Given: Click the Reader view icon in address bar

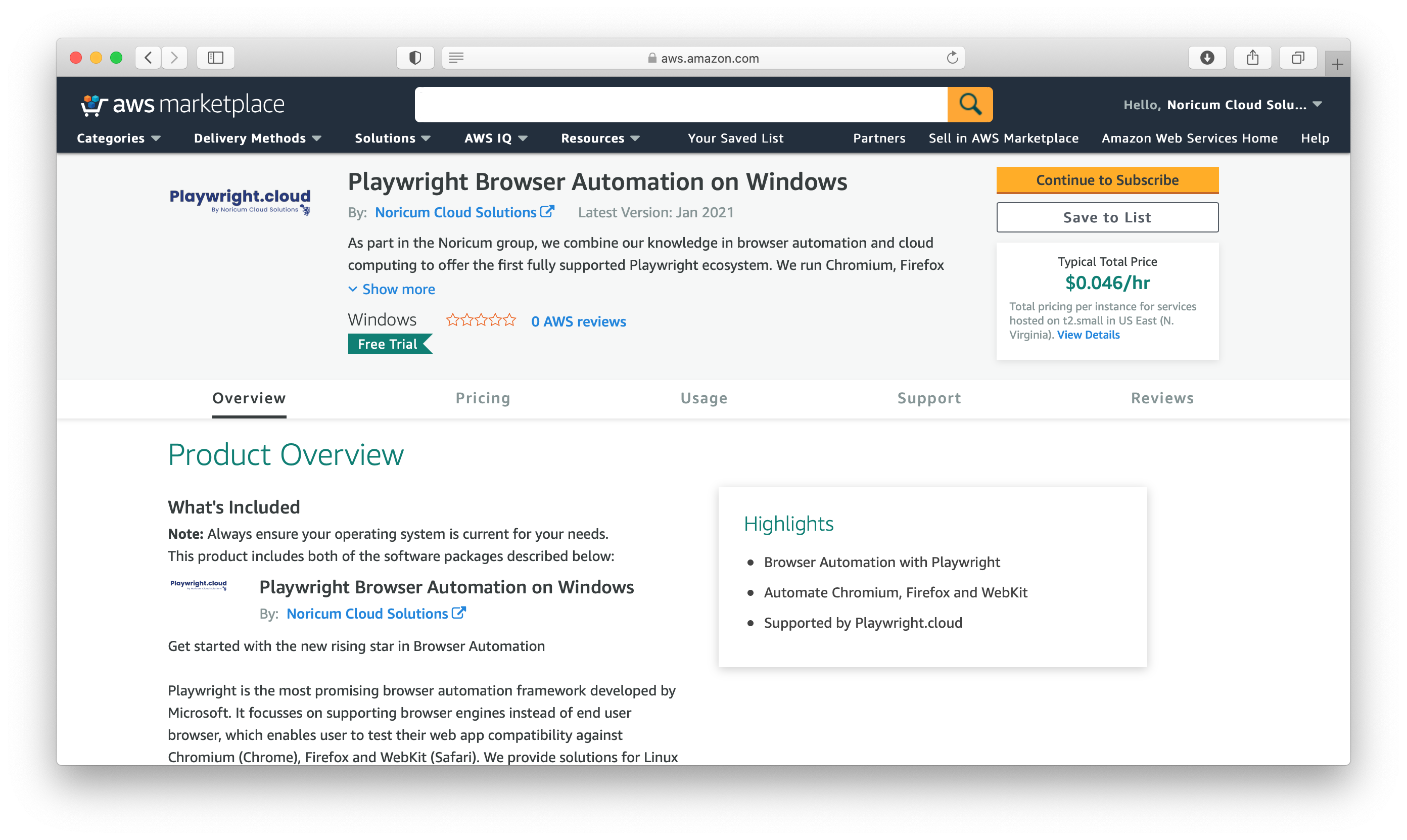Looking at the screenshot, I should 456,58.
